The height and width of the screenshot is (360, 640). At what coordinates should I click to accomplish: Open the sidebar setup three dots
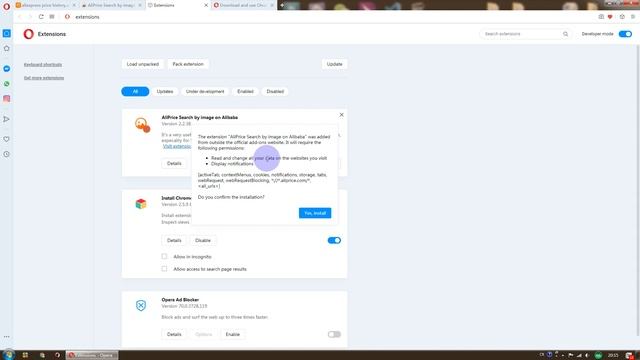click(x=7, y=337)
